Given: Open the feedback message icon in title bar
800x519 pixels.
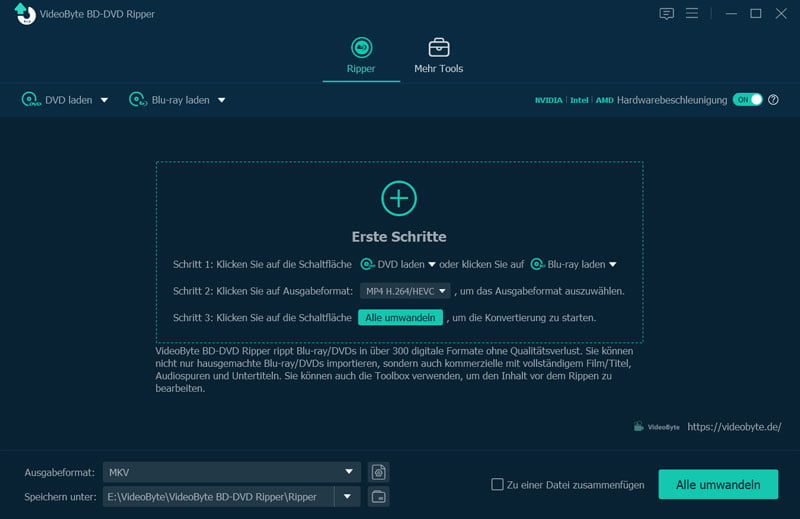Looking at the screenshot, I should [667, 14].
